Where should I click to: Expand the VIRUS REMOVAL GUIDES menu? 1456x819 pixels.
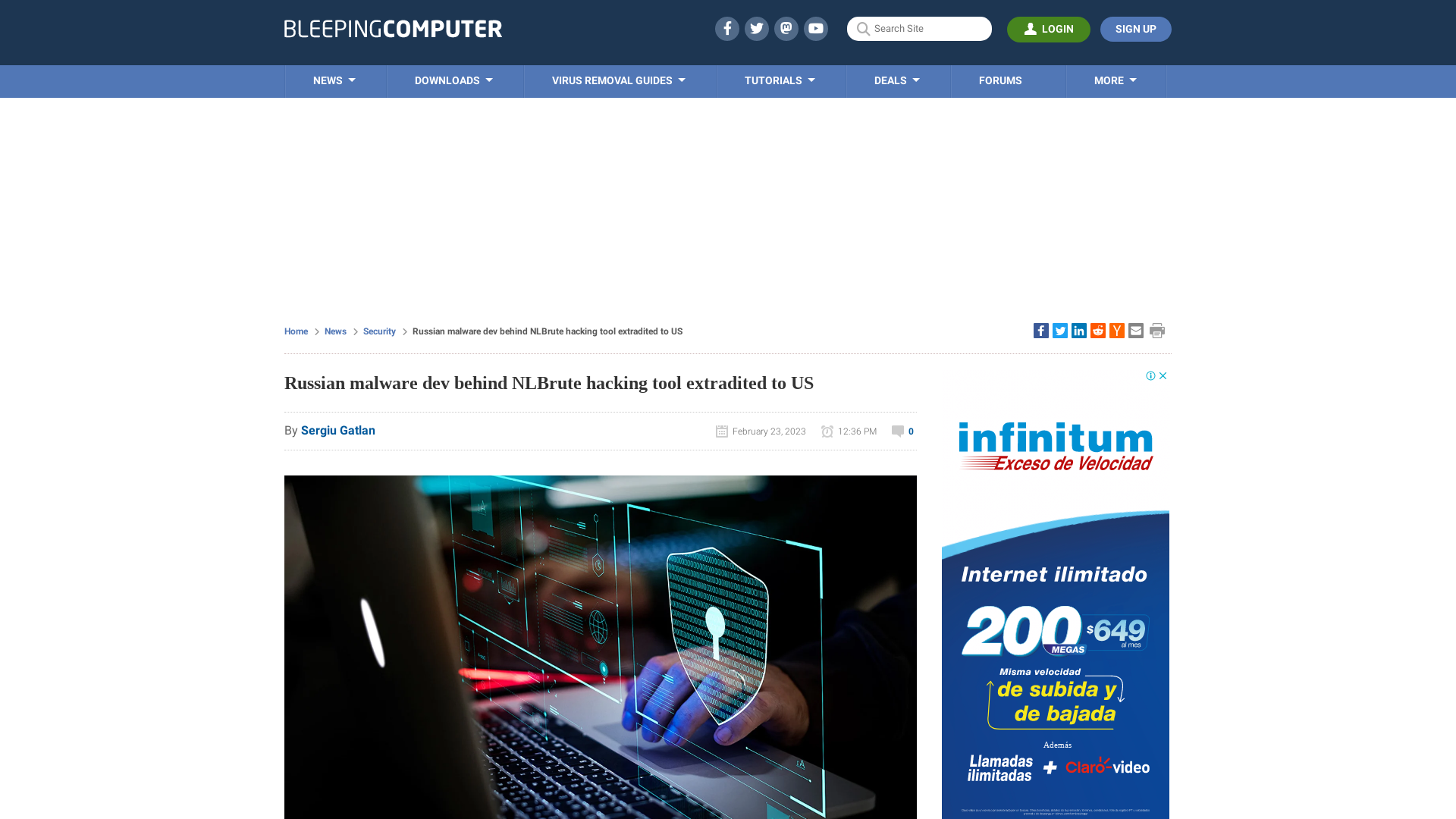pyautogui.click(x=619, y=81)
